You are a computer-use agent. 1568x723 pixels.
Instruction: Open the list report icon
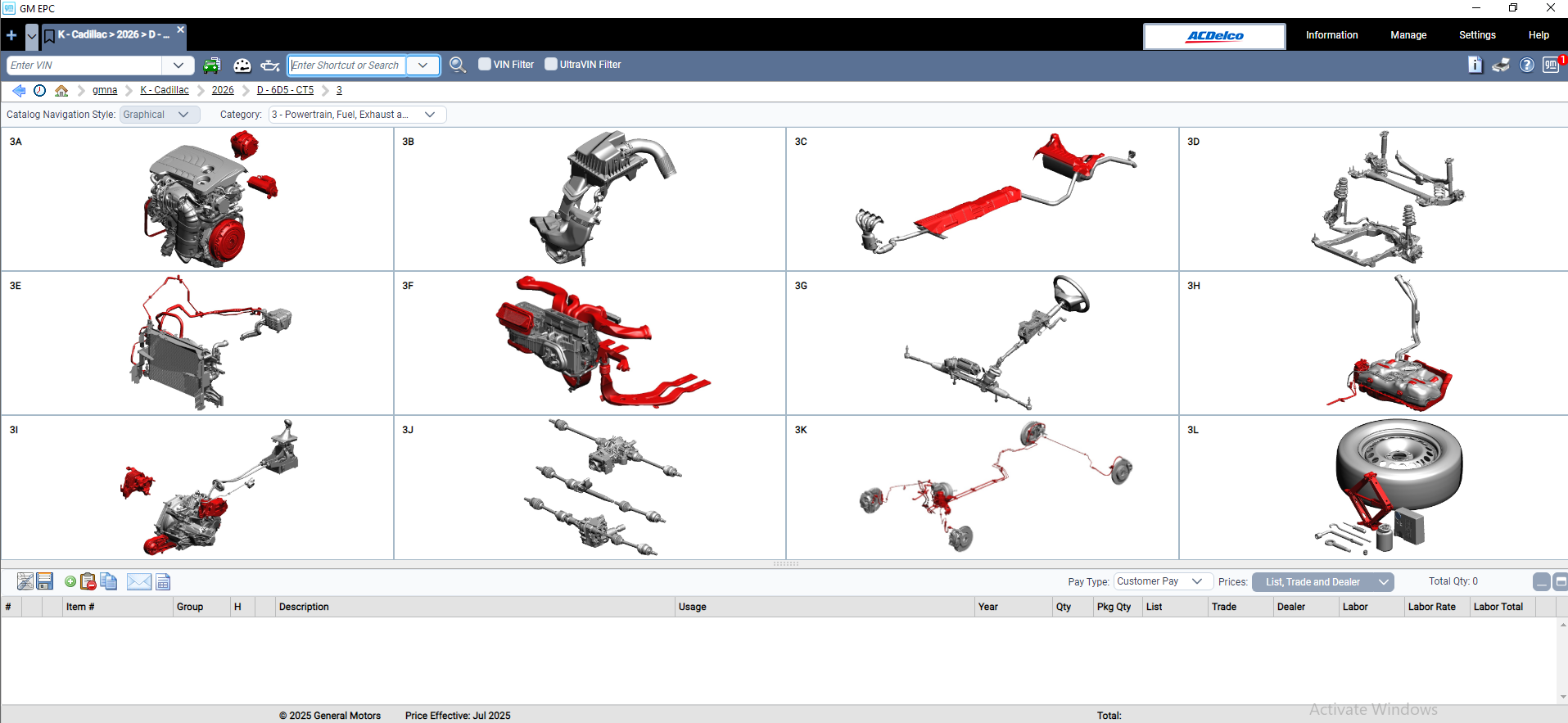(163, 581)
